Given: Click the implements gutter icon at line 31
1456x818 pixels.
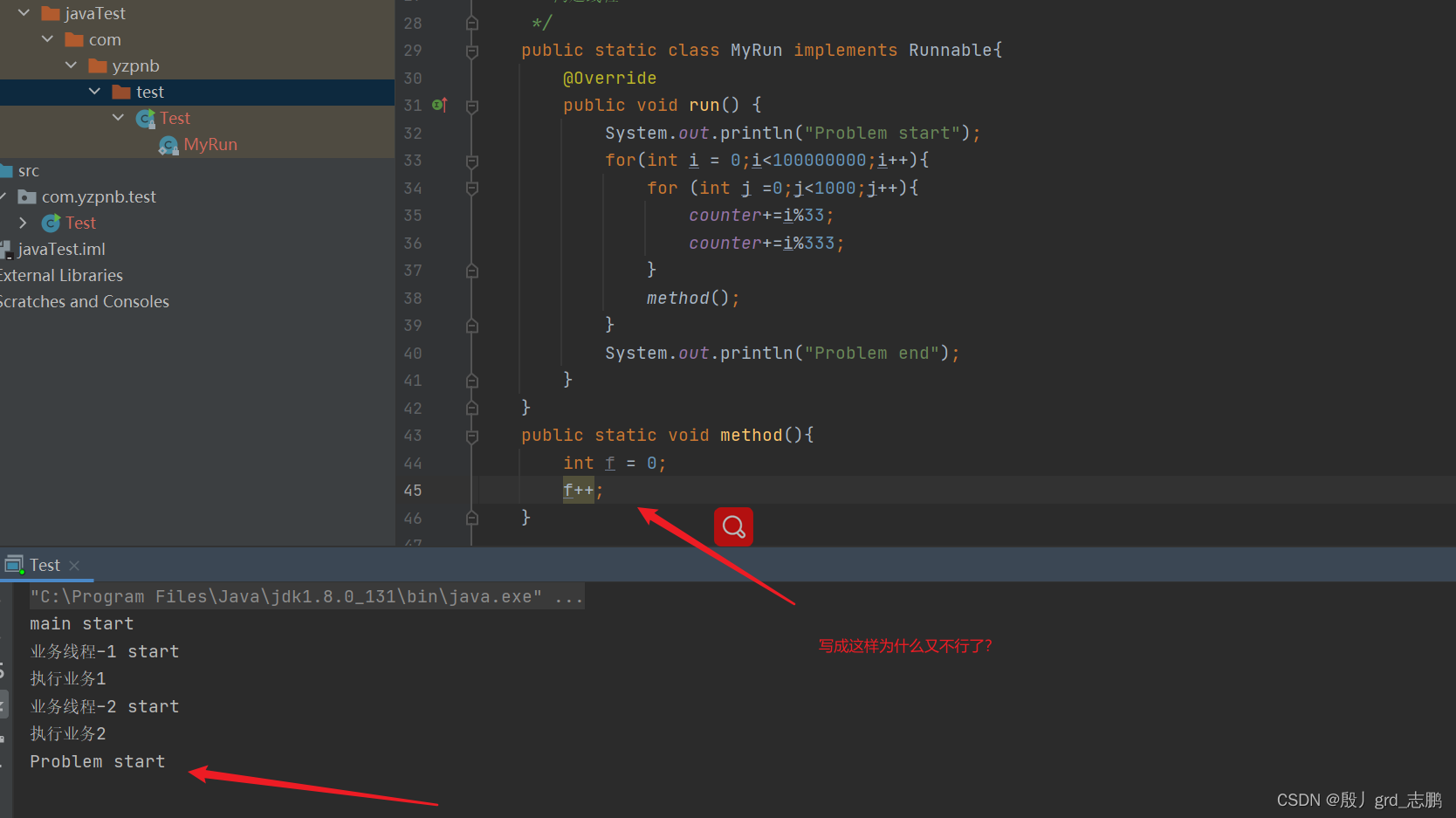Looking at the screenshot, I should (x=439, y=105).
